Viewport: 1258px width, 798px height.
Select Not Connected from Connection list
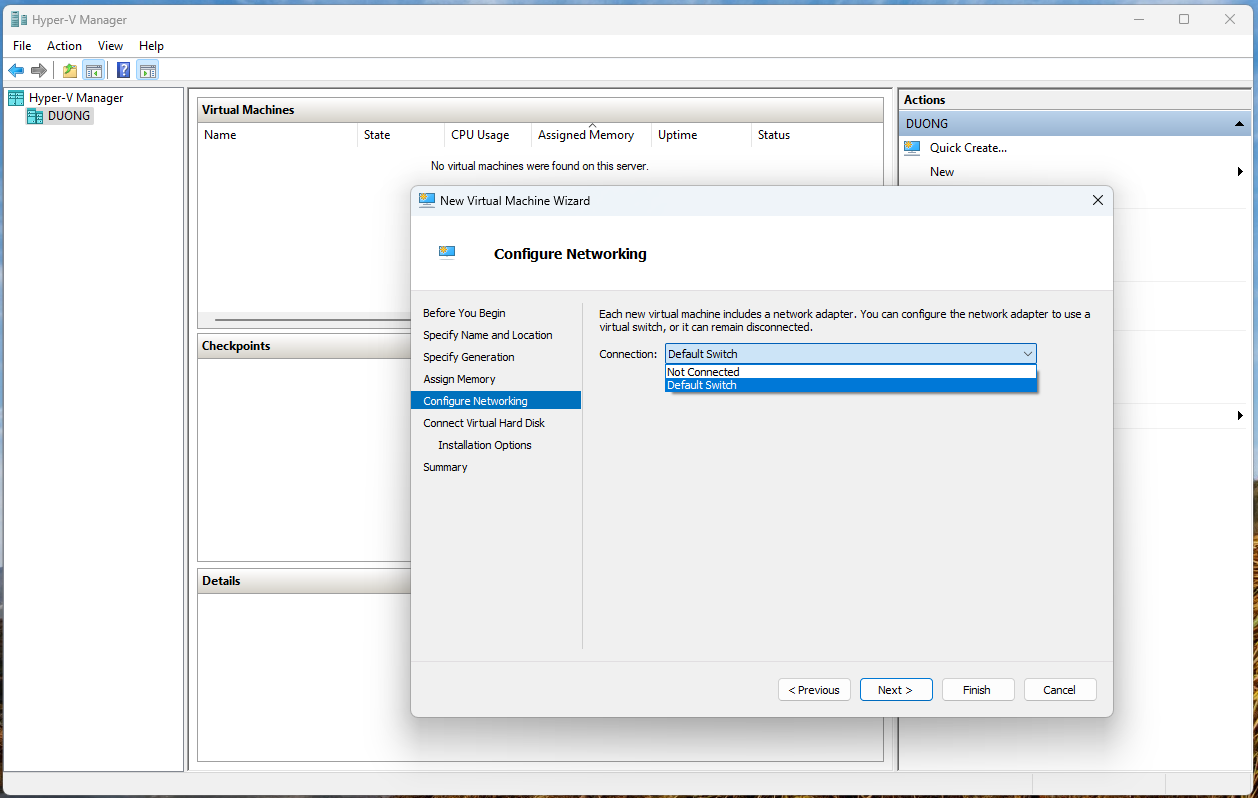coord(851,372)
